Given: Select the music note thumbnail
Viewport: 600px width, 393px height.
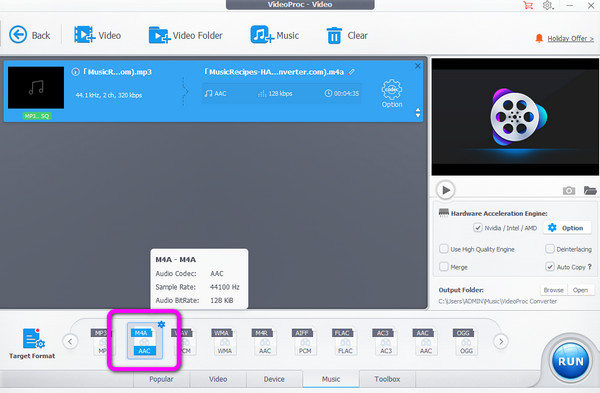Looking at the screenshot, I should pos(36,88).
